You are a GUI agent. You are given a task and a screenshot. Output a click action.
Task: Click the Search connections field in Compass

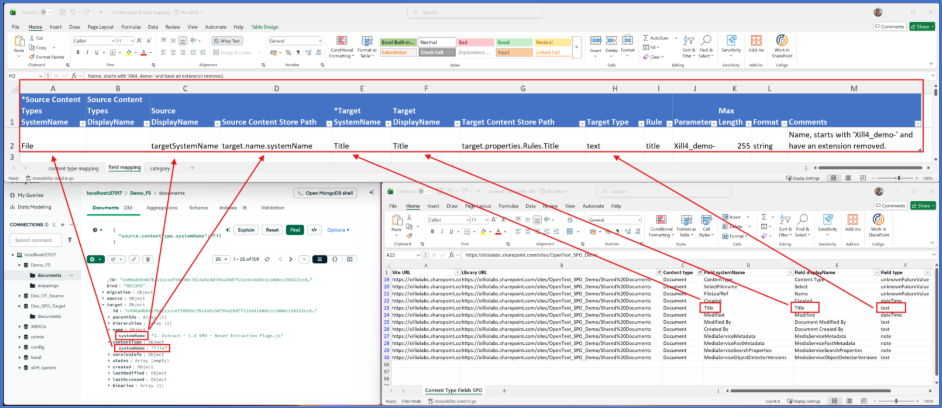[x=36, y=240]
